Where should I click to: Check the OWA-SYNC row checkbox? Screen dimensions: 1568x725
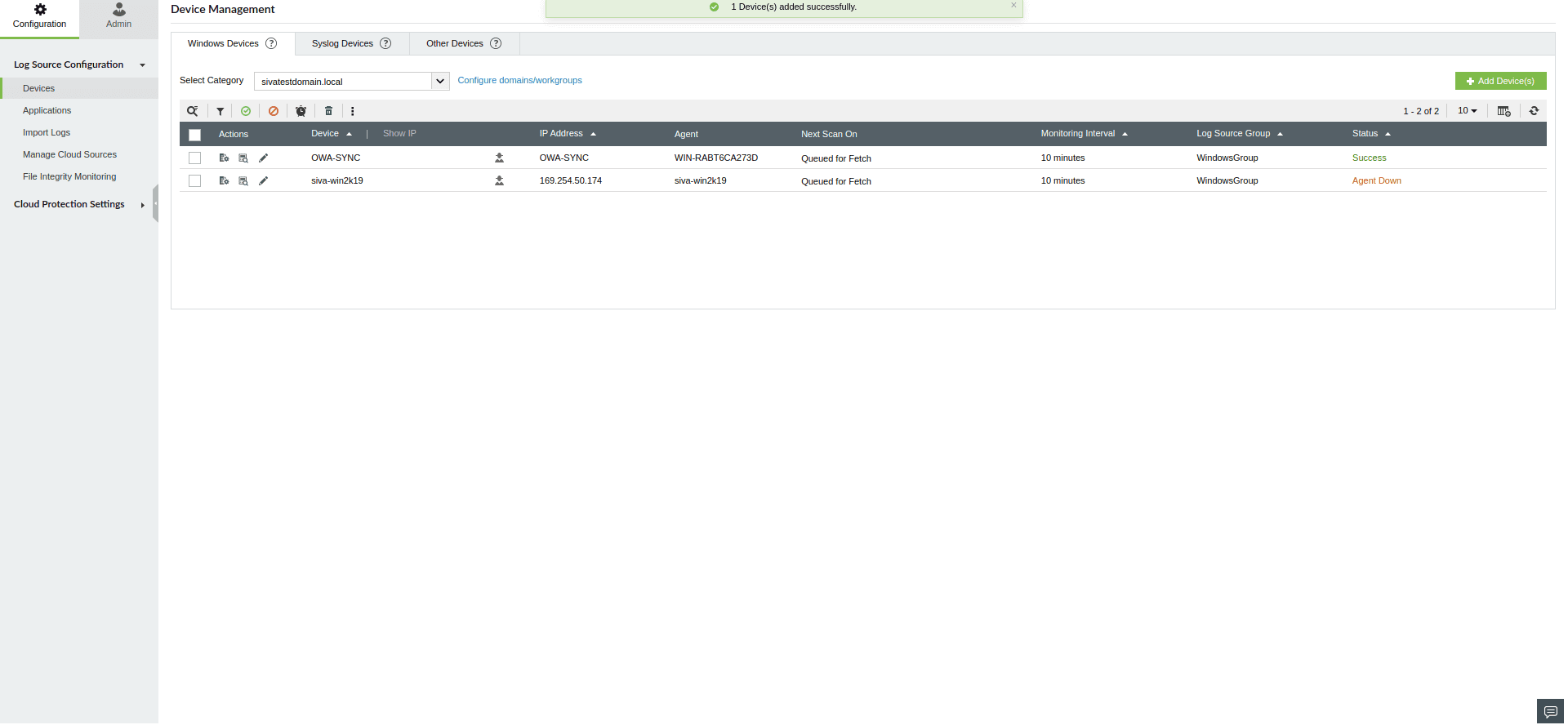(x=194, y=158)
